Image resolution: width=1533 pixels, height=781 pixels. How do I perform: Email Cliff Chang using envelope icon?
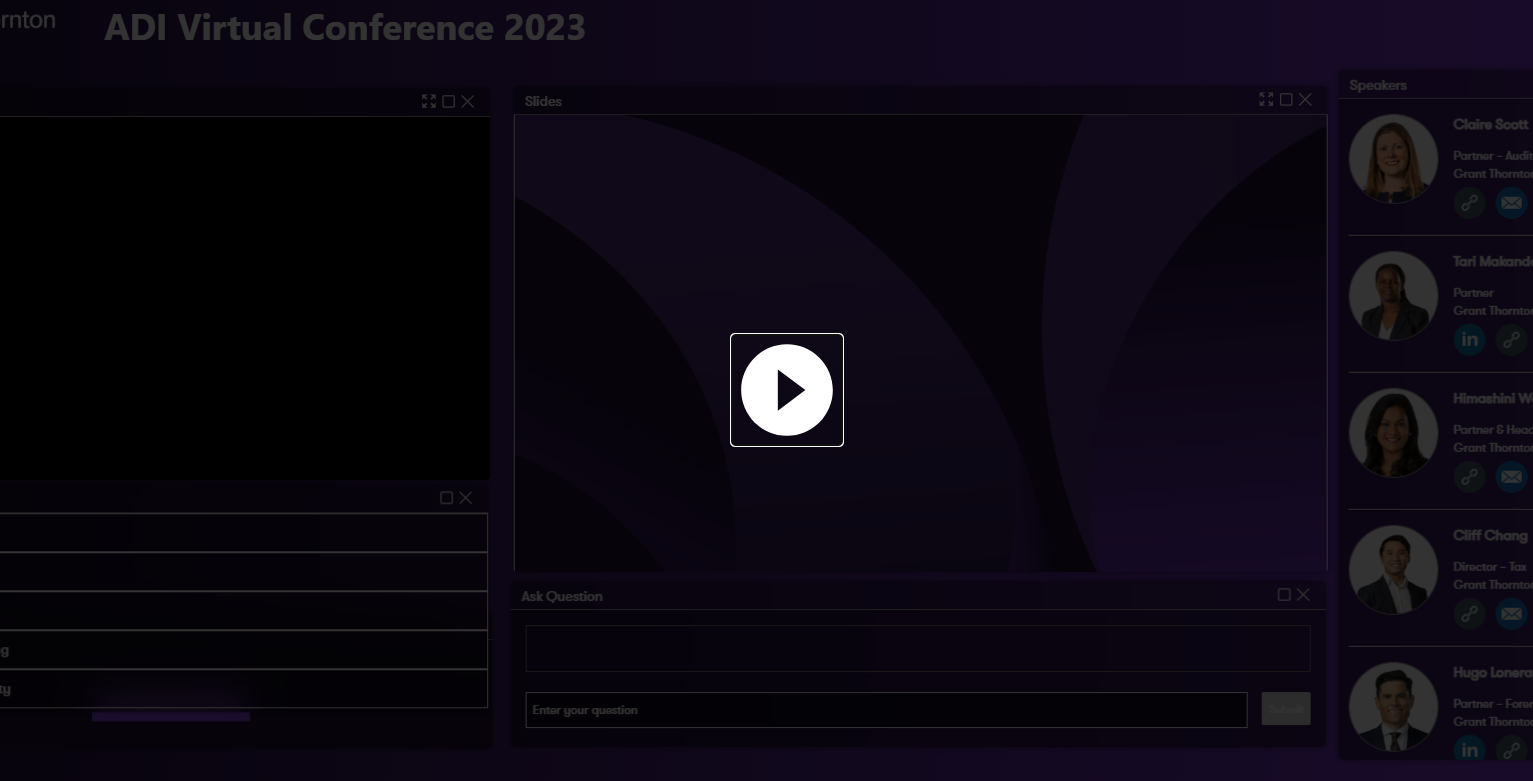[1510, 614]
